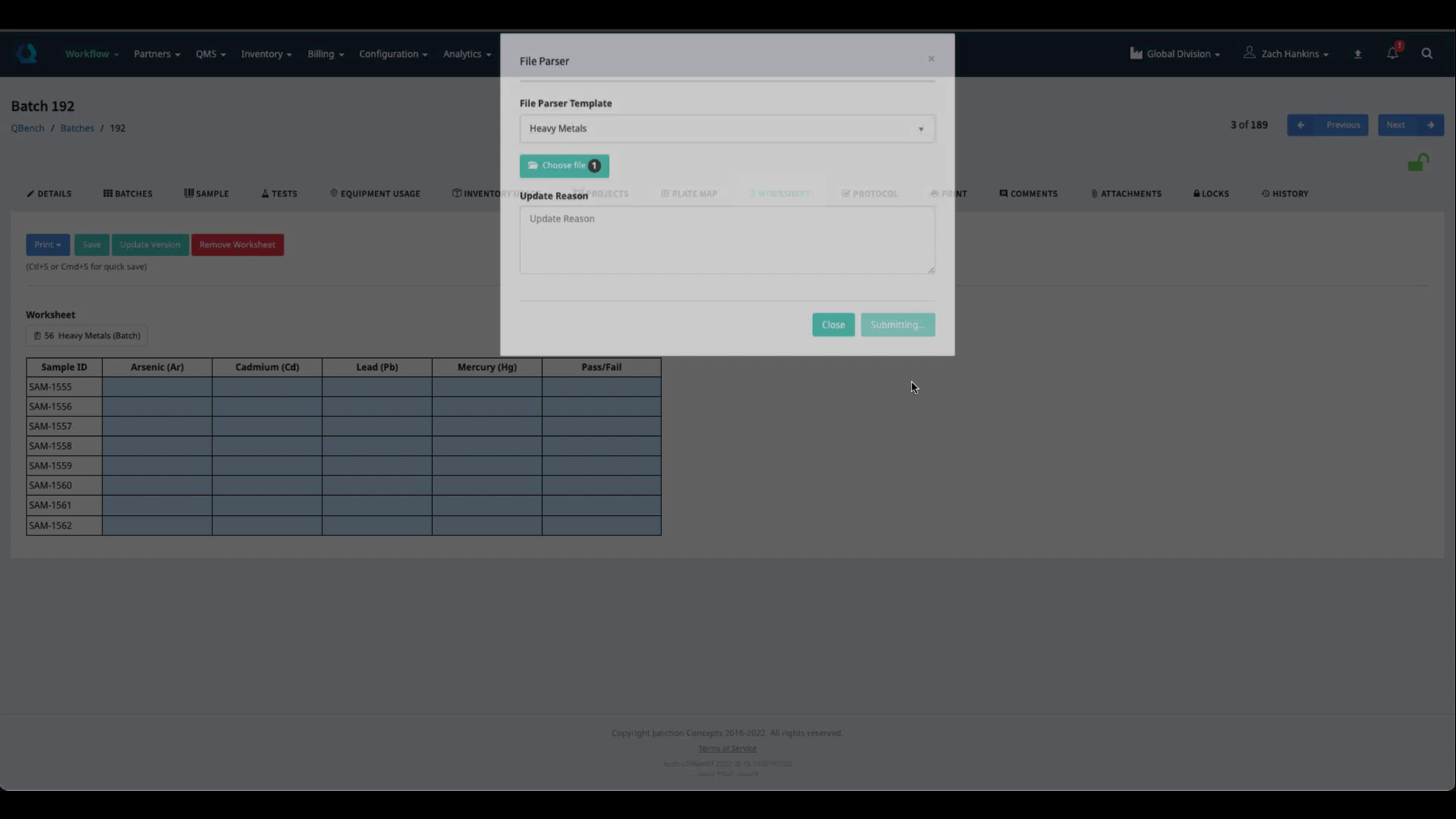Switch to the Attachments tab
This screenshot has width=1456, height=819.
[x=1126, y=194]
